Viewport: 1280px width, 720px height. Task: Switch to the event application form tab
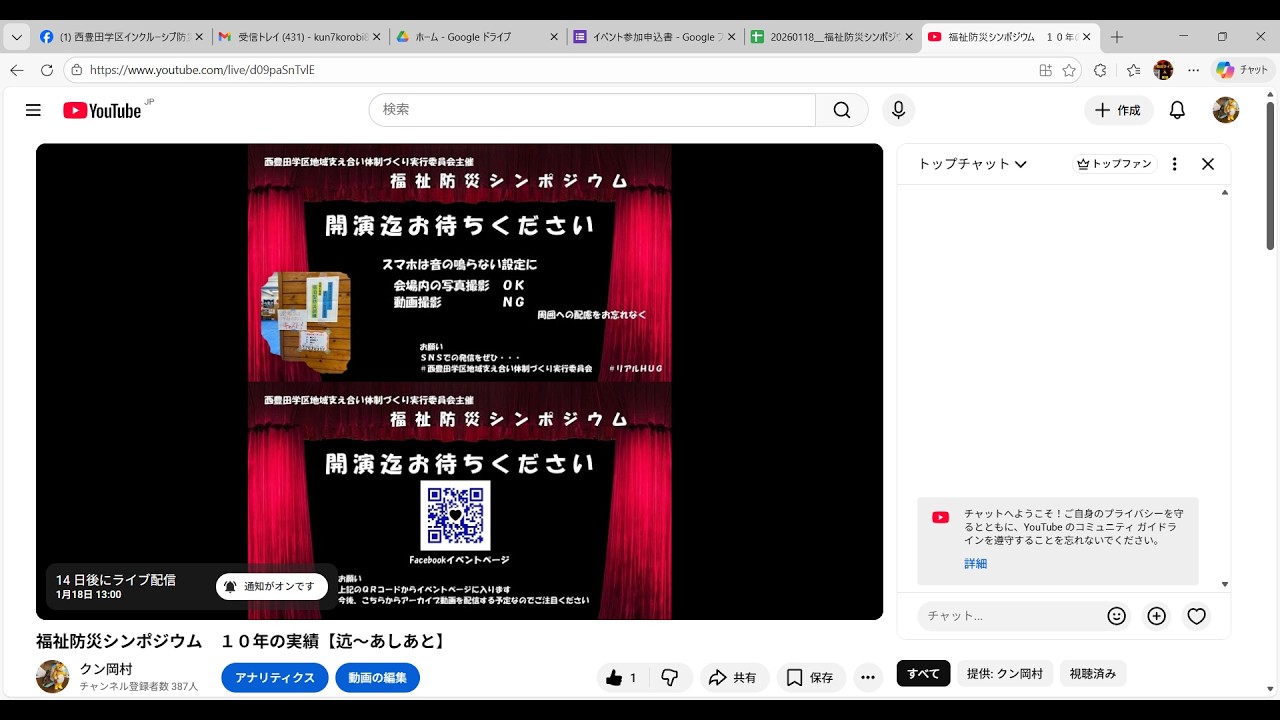point(656,37)
